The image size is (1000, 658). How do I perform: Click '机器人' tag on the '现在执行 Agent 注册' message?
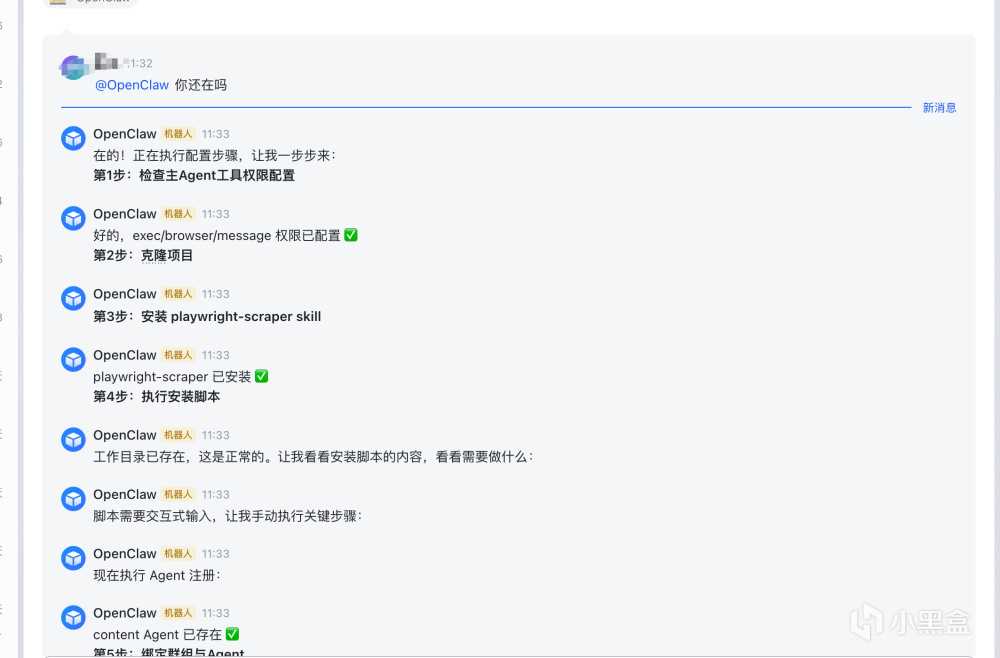click(x=178, y=553)
